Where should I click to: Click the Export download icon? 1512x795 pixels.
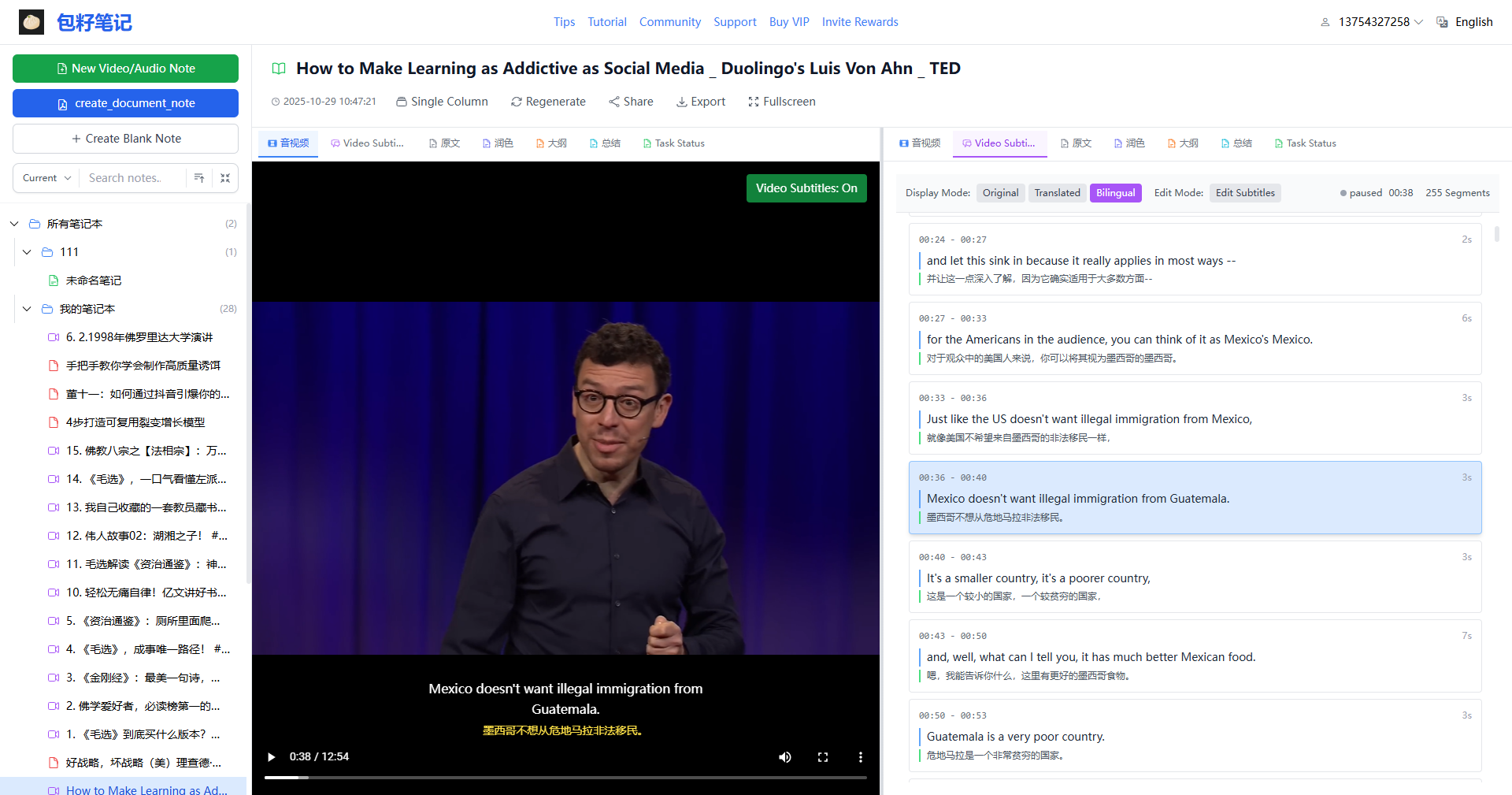[681, 102]
